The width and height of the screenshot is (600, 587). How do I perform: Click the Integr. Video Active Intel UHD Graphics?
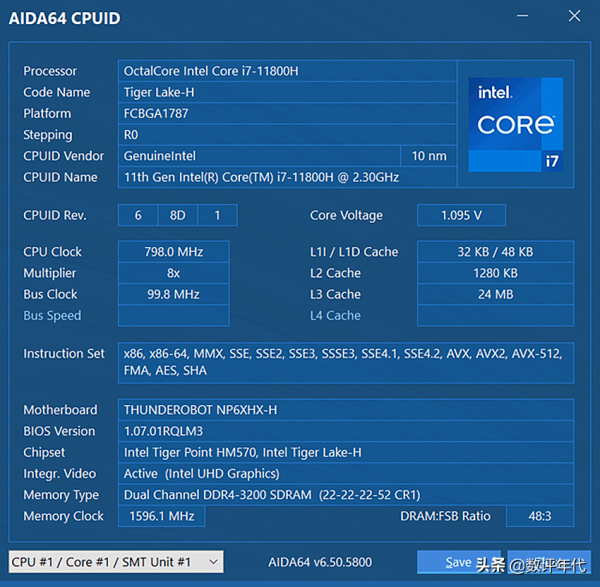[x=346, y=474]
